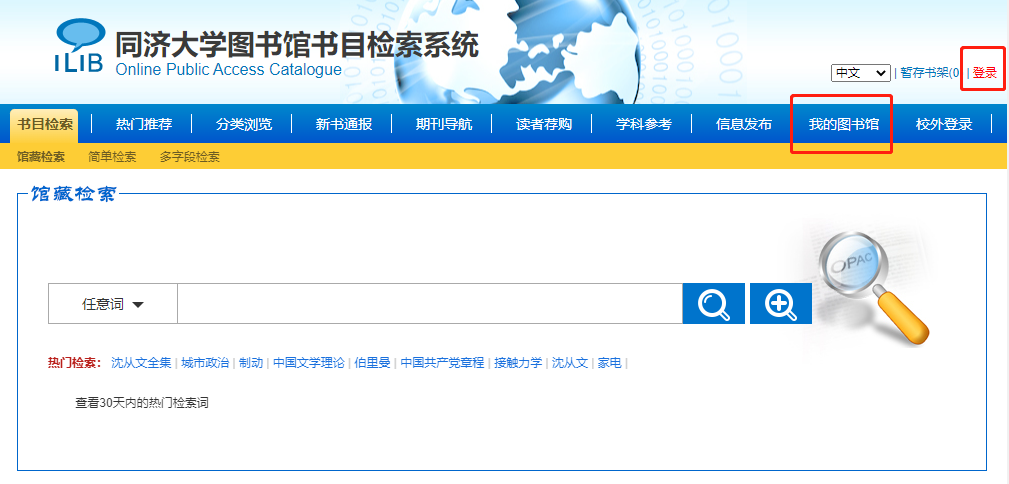Image resolution: width=1009 pixels, height=484 pixels.
Task: Click the ILIB speech bubble logo
Action: [79, 45]
